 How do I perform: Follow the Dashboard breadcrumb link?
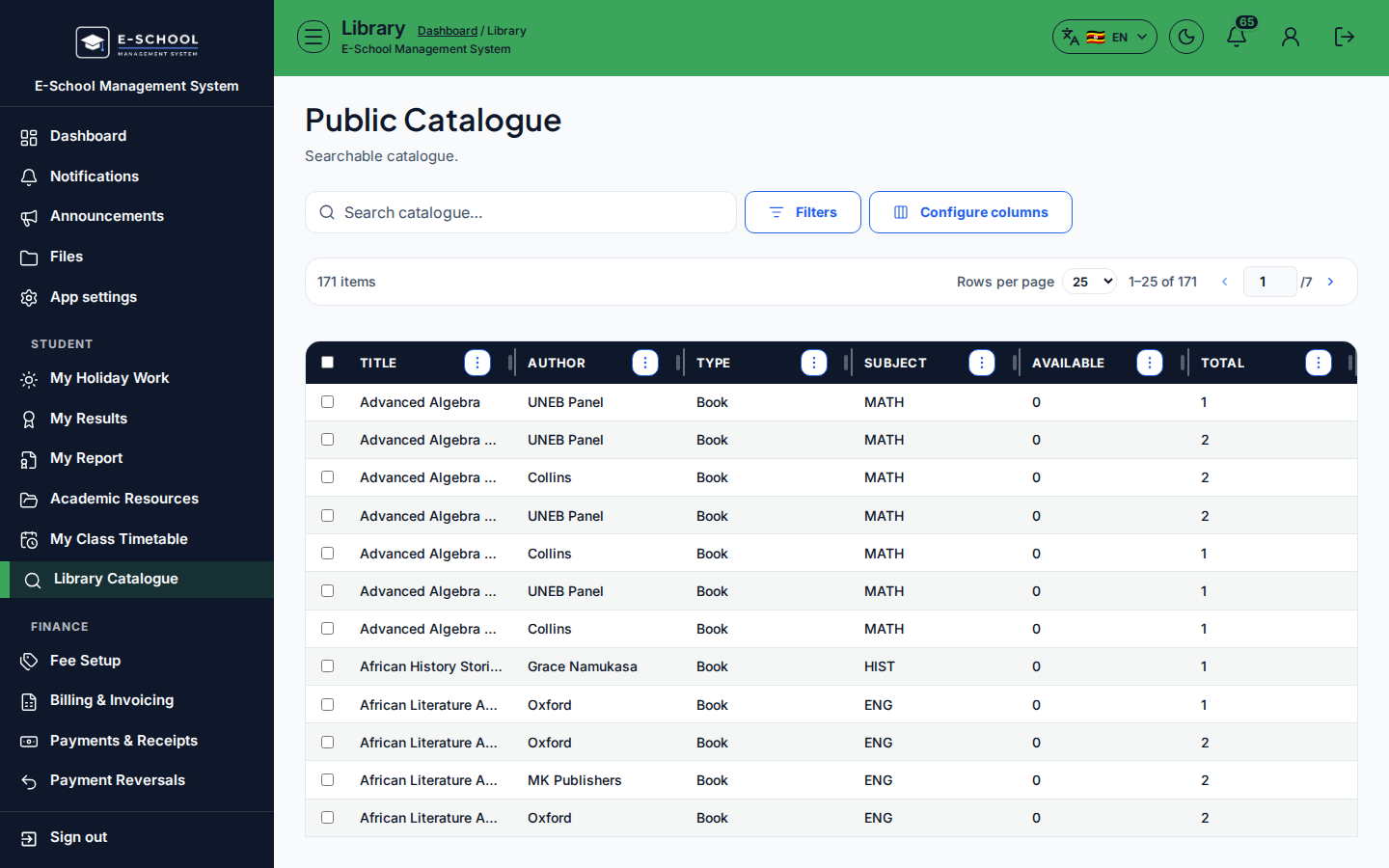(448, 31)
